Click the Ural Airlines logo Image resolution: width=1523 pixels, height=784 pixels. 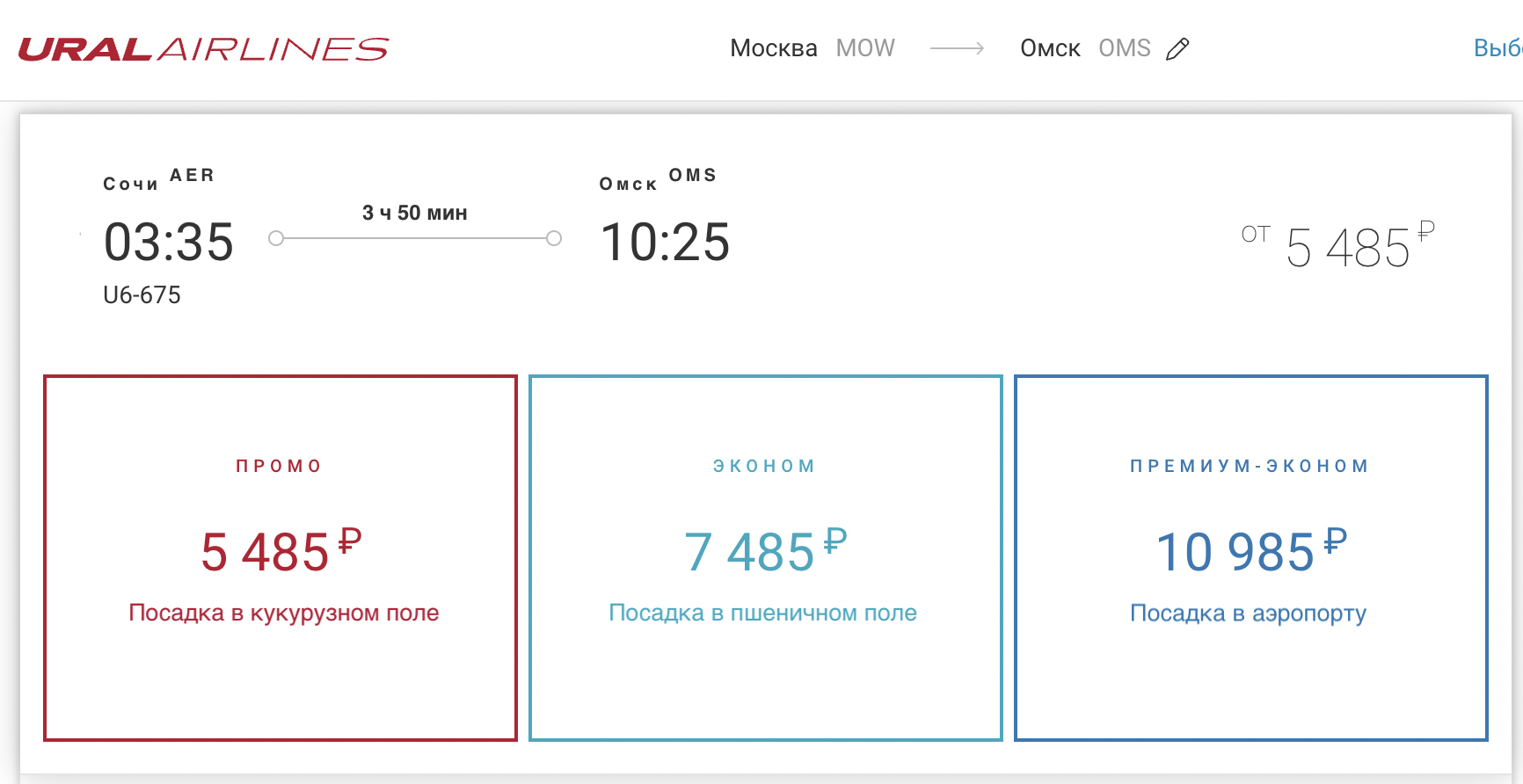point(204,49)
